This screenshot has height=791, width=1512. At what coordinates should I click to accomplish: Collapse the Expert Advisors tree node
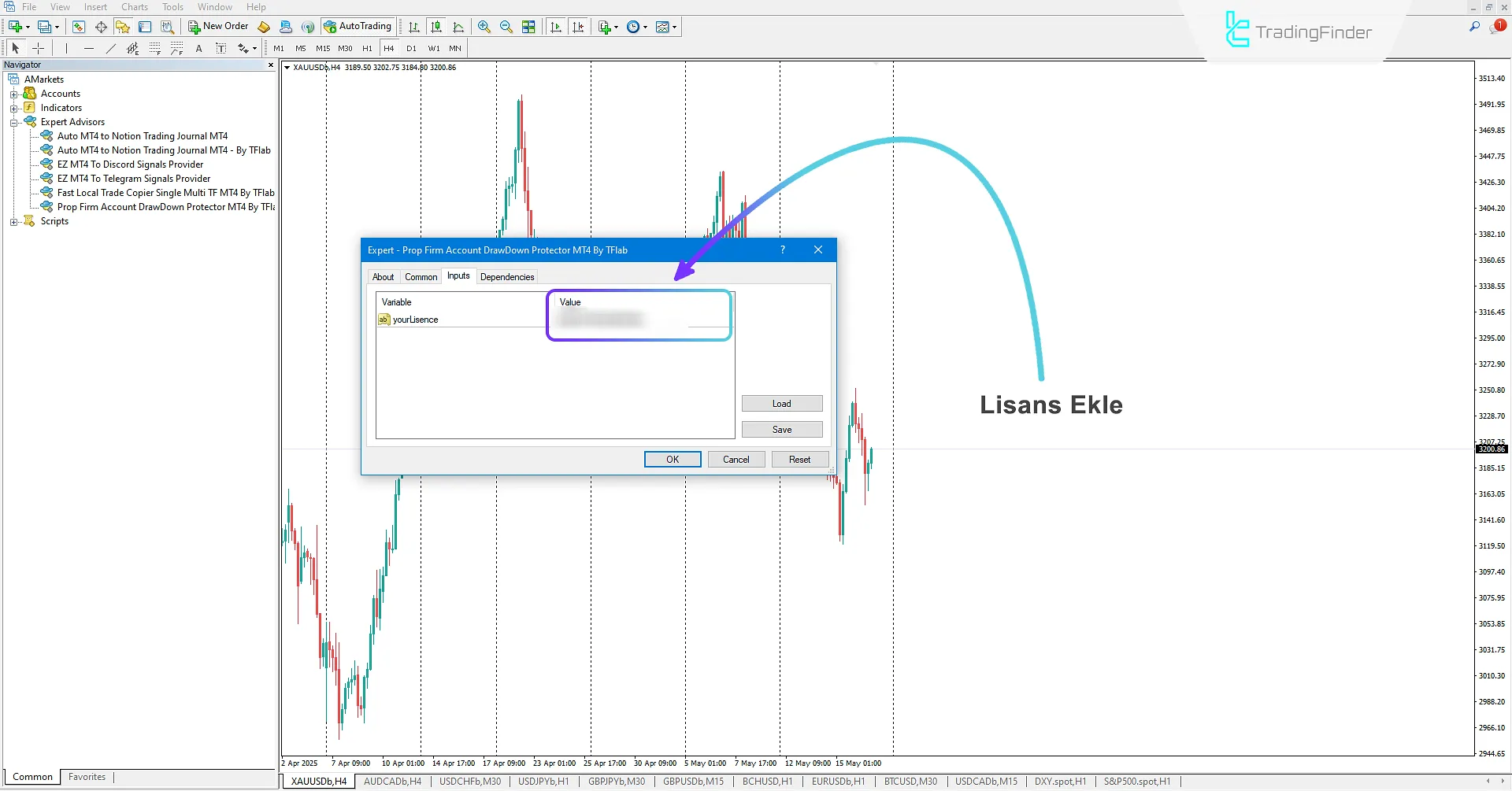14,122
